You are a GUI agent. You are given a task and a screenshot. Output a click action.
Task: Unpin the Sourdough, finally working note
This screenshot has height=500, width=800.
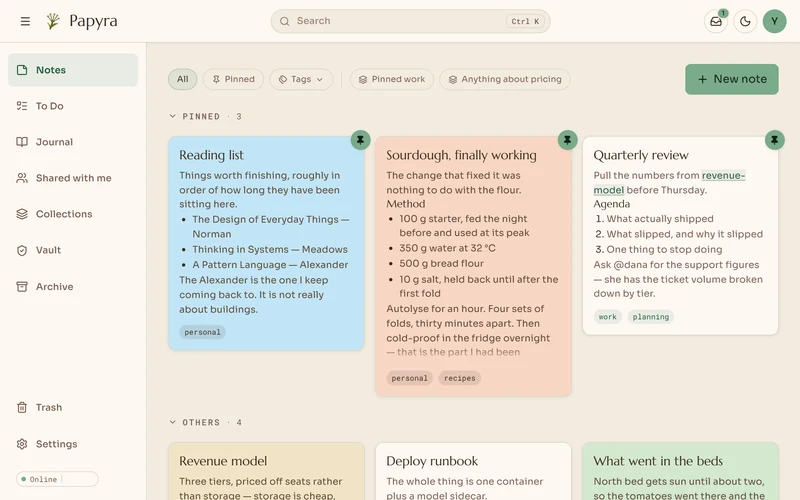tap(567, 140)
